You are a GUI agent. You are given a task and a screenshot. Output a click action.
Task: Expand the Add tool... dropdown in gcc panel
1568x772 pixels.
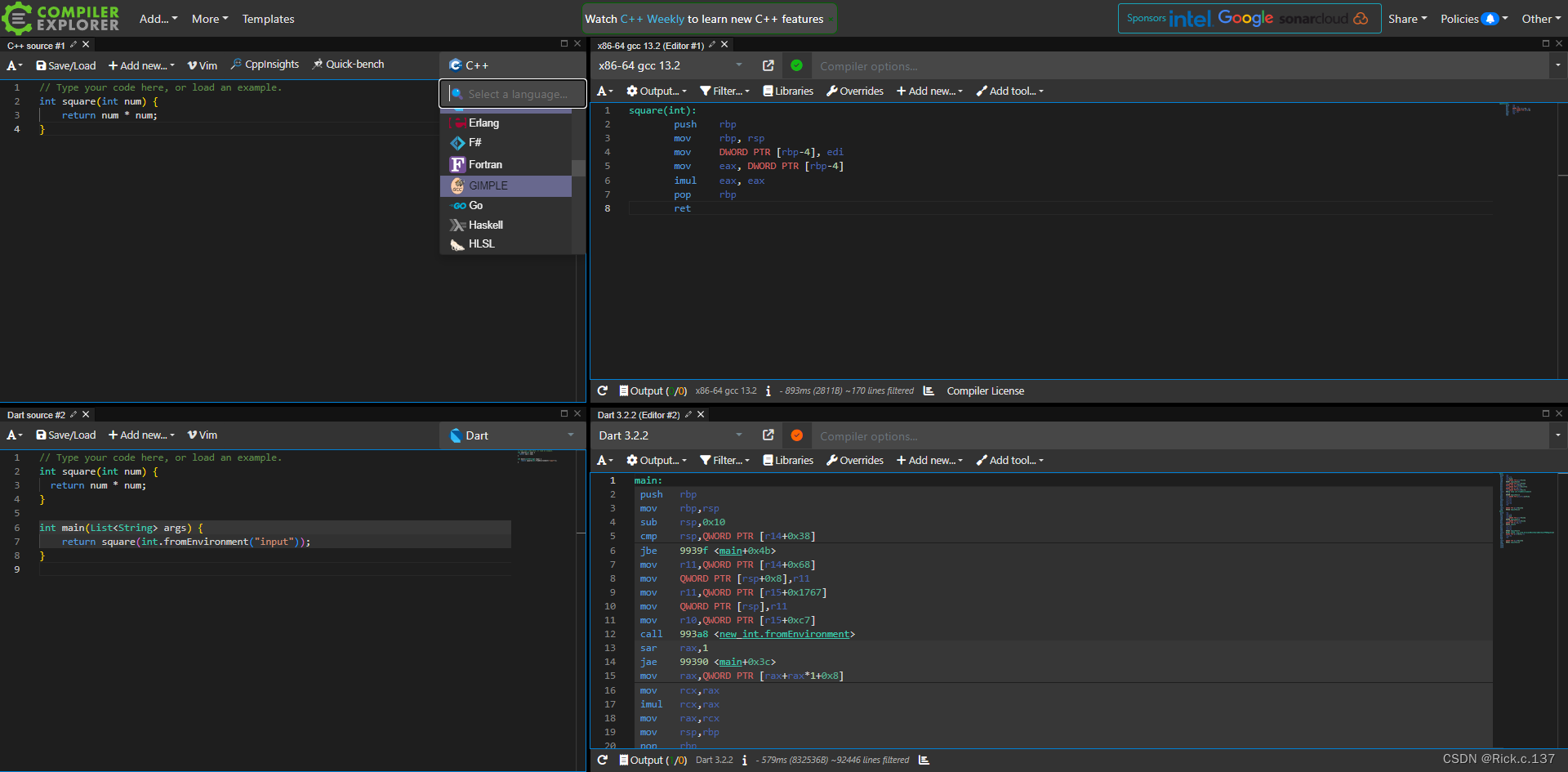(x=1009, y=91)
